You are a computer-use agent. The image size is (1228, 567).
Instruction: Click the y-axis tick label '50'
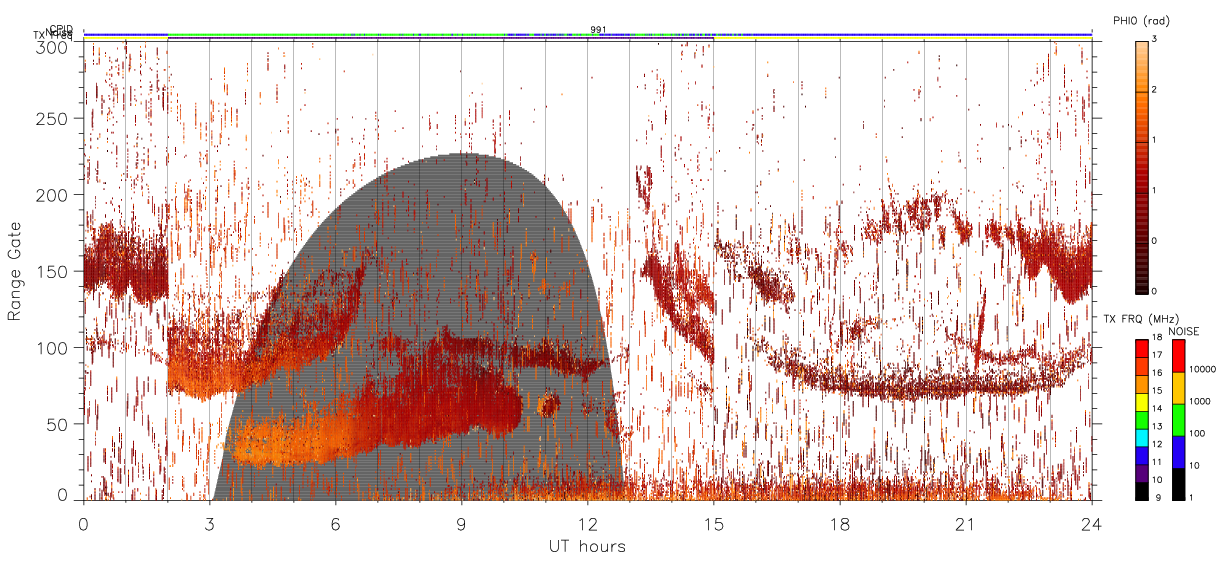pos(57,424)
